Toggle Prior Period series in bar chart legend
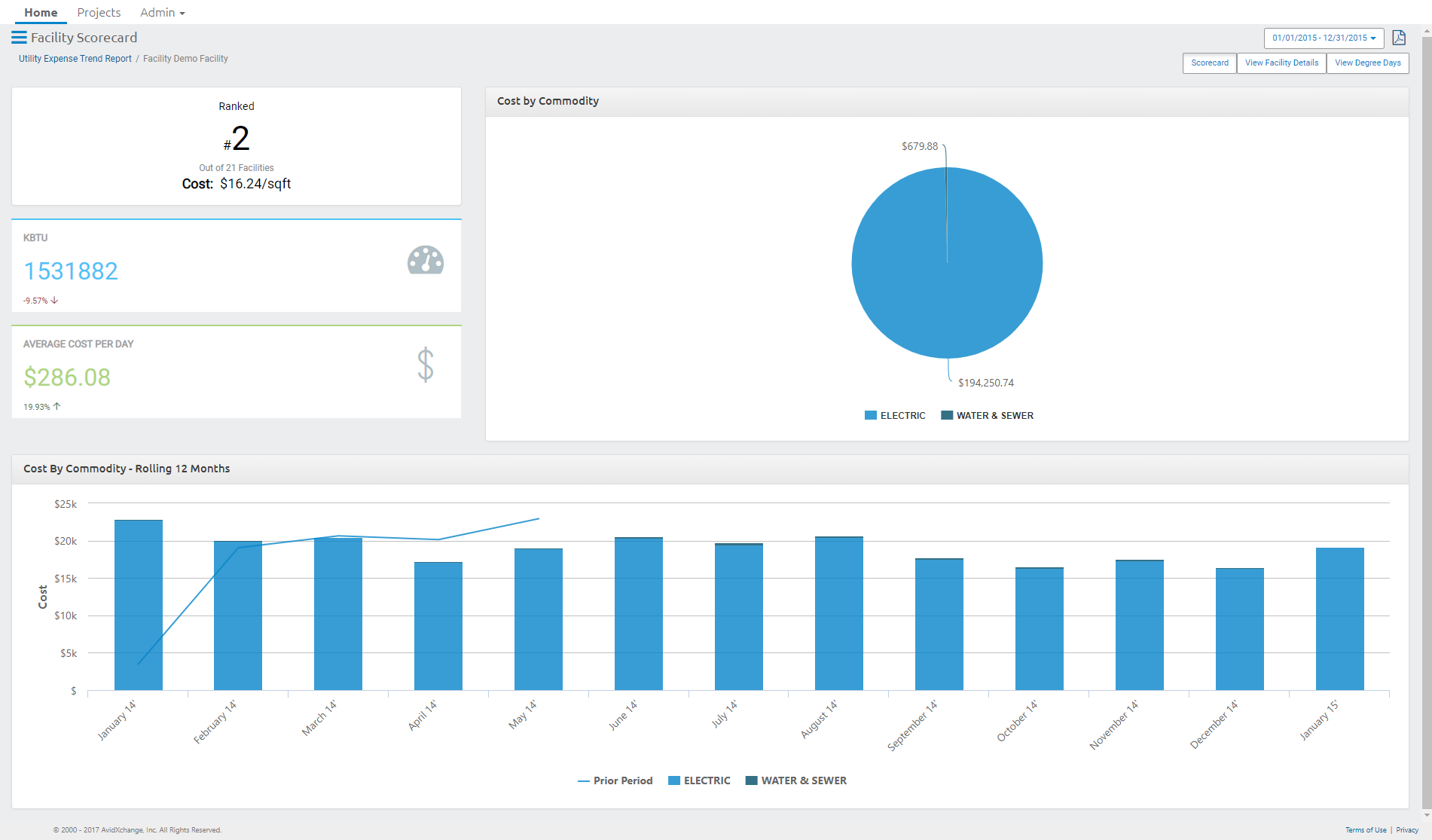1432x840 pixels. [615, 780]
